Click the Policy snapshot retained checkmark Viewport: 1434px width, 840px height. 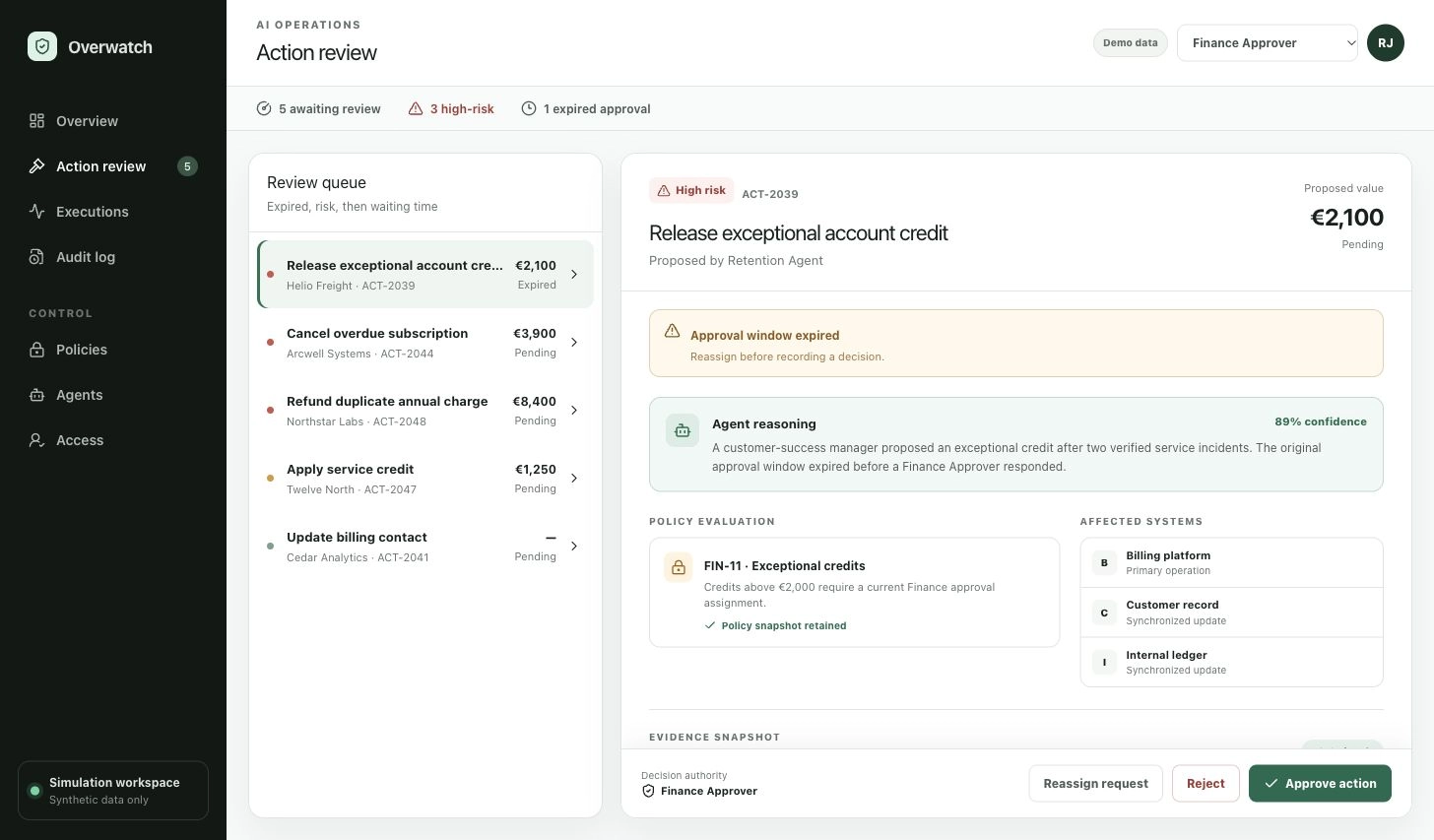[x=710, y=625]
